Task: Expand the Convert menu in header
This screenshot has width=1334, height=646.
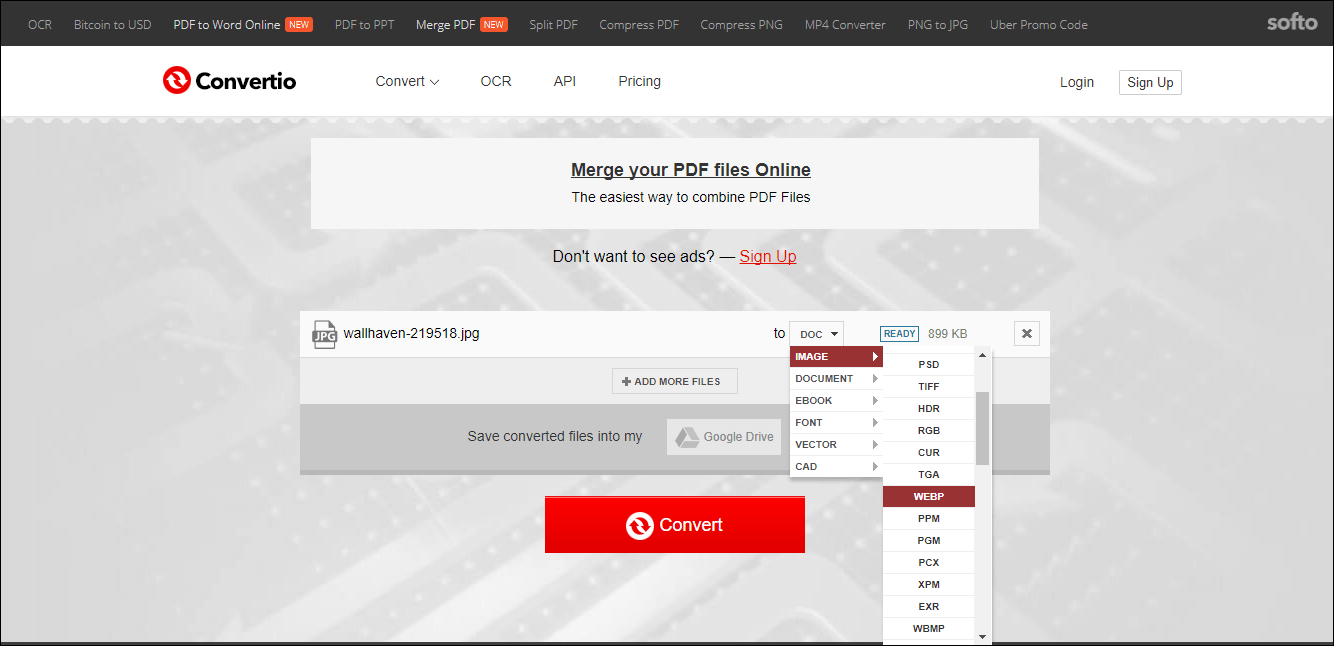Action: click(407, 82)
